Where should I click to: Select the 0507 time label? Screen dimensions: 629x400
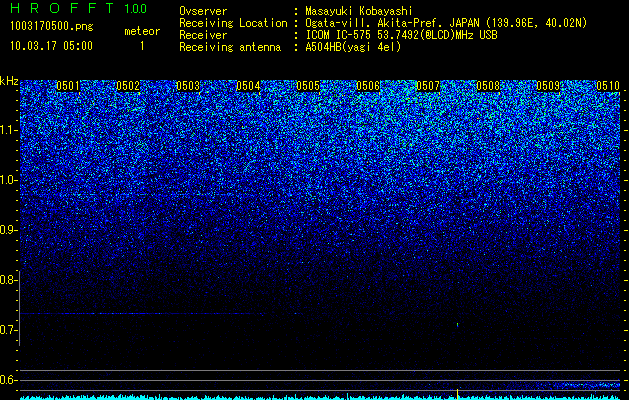pyautogui.click(x=428, y=86)
